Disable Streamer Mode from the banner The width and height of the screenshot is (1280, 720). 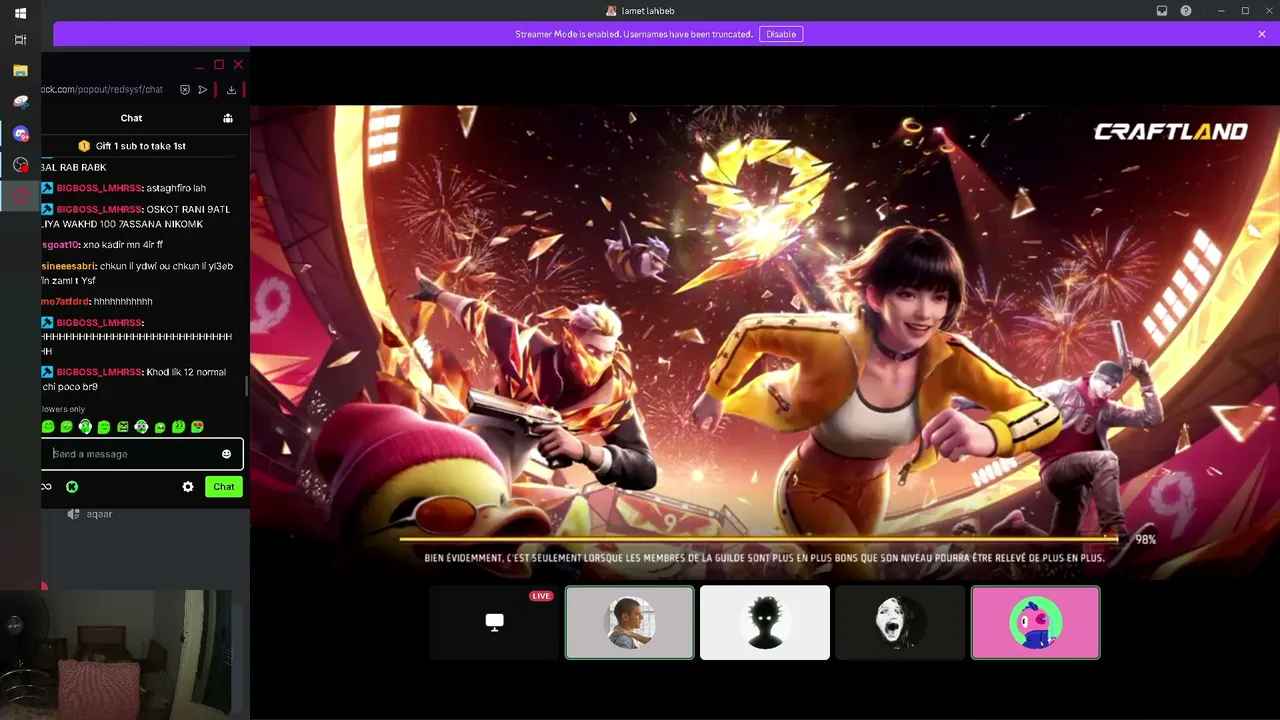click(x=781, y=34)
